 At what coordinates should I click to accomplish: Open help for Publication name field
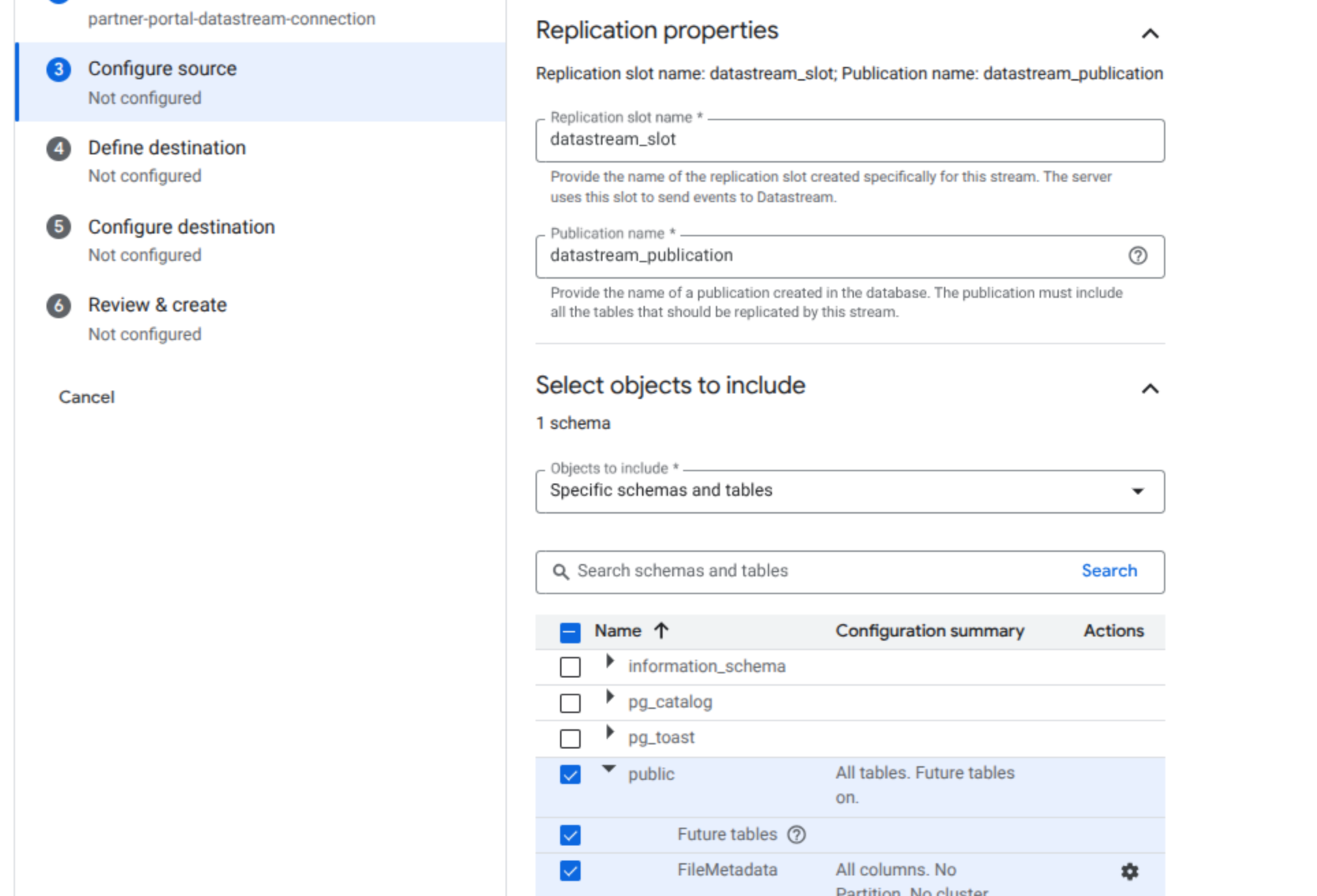[x=1137, y=256]
